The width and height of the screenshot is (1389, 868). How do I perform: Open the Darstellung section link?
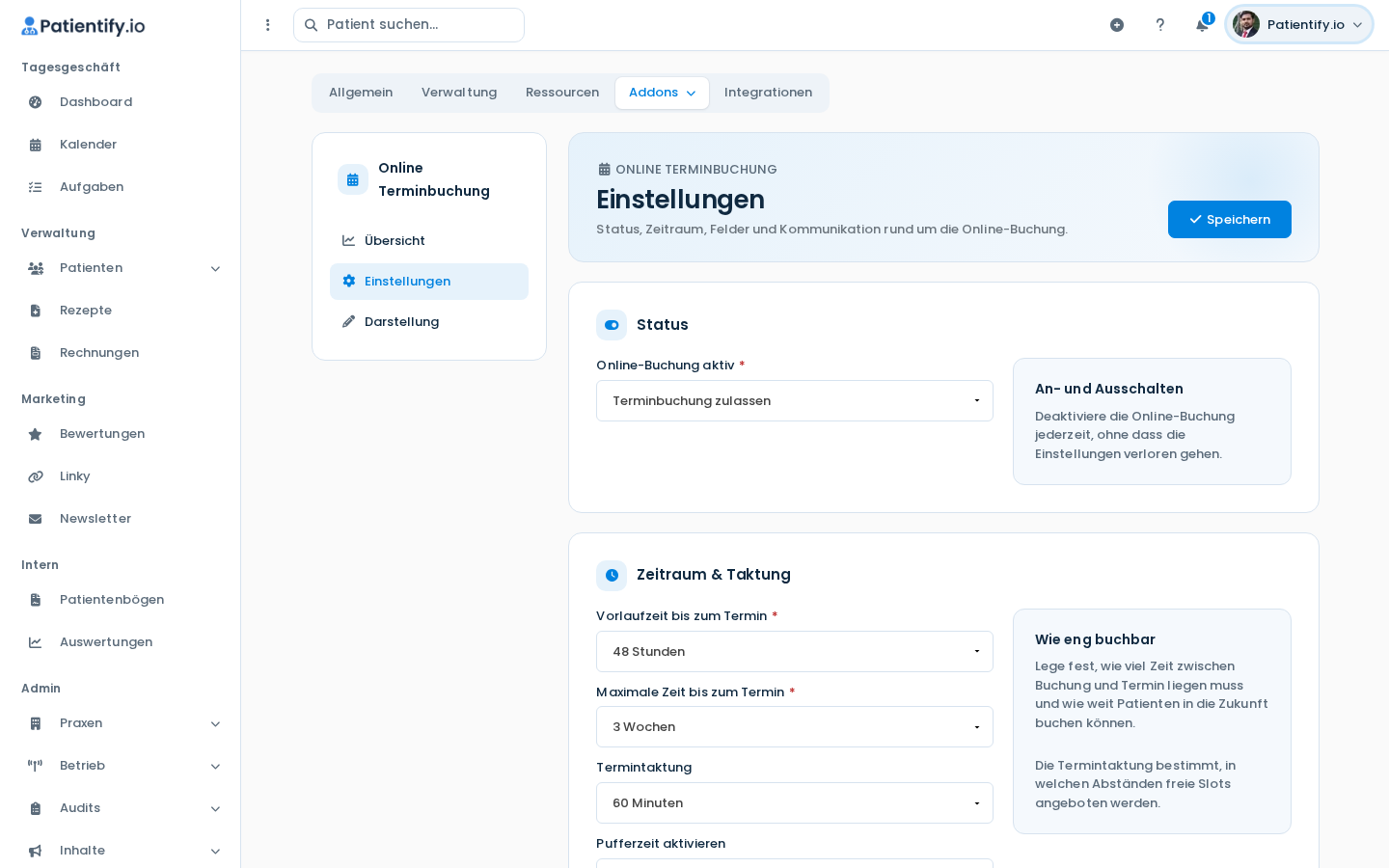click(429, 322)
